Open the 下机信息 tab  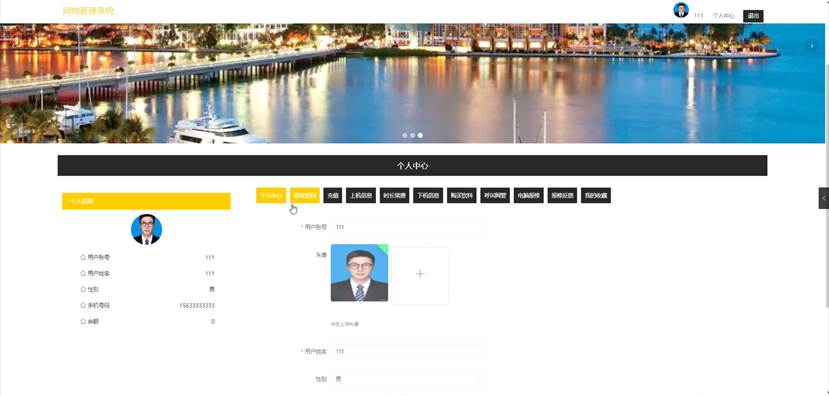[428, 196]
